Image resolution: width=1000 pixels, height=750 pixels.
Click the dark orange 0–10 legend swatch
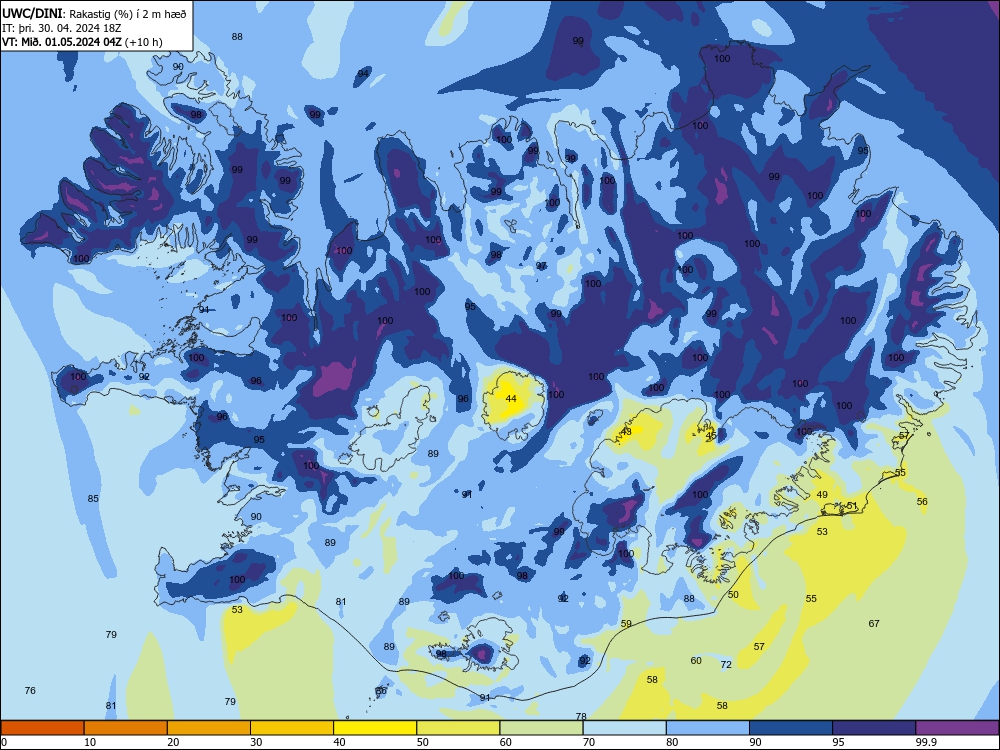[42, 728]
